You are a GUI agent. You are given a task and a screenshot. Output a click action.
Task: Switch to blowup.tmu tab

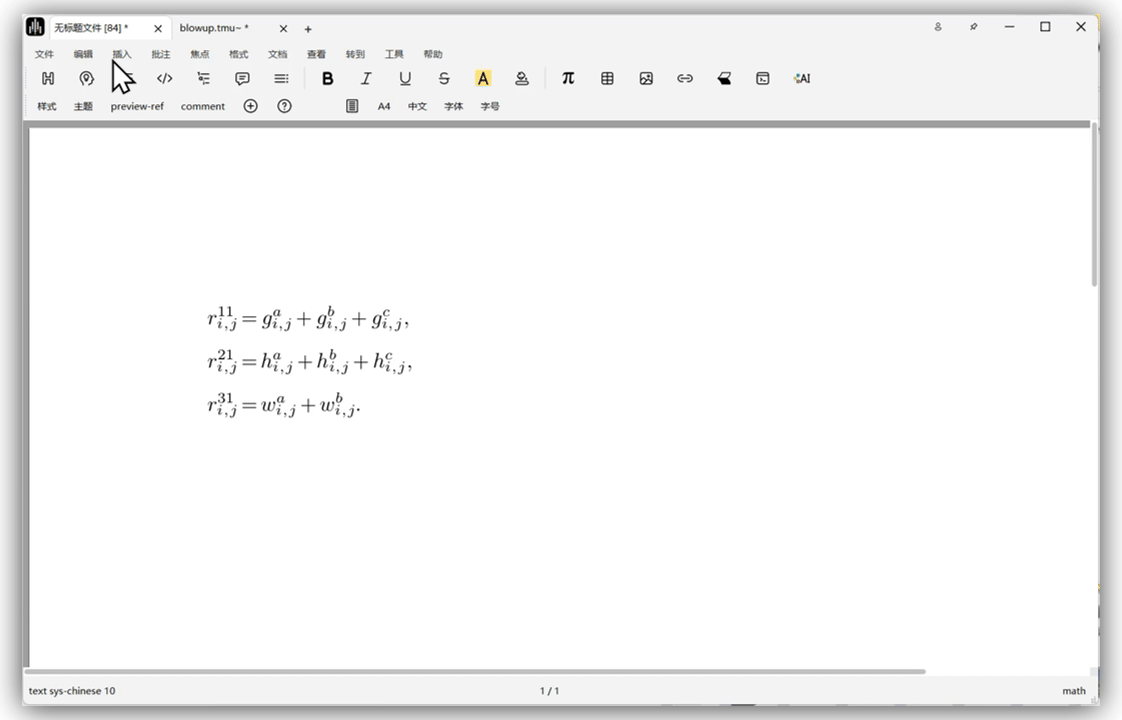click(214, 28)
